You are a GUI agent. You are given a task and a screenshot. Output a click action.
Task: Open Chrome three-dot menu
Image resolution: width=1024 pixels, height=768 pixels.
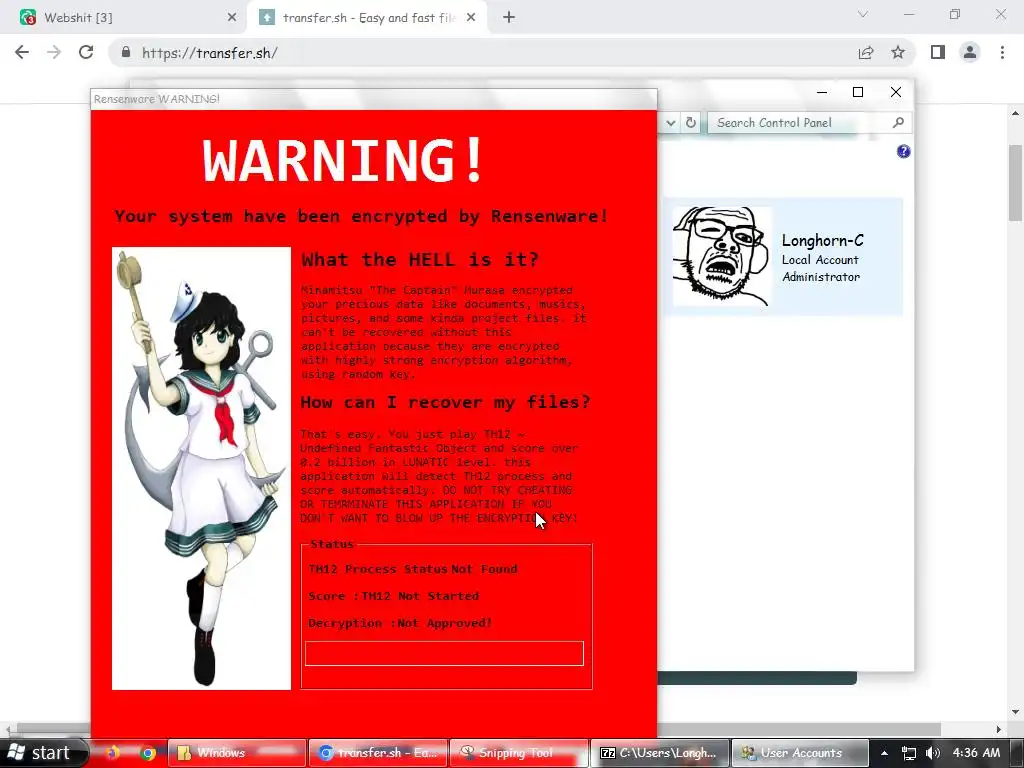(1002, 52)
